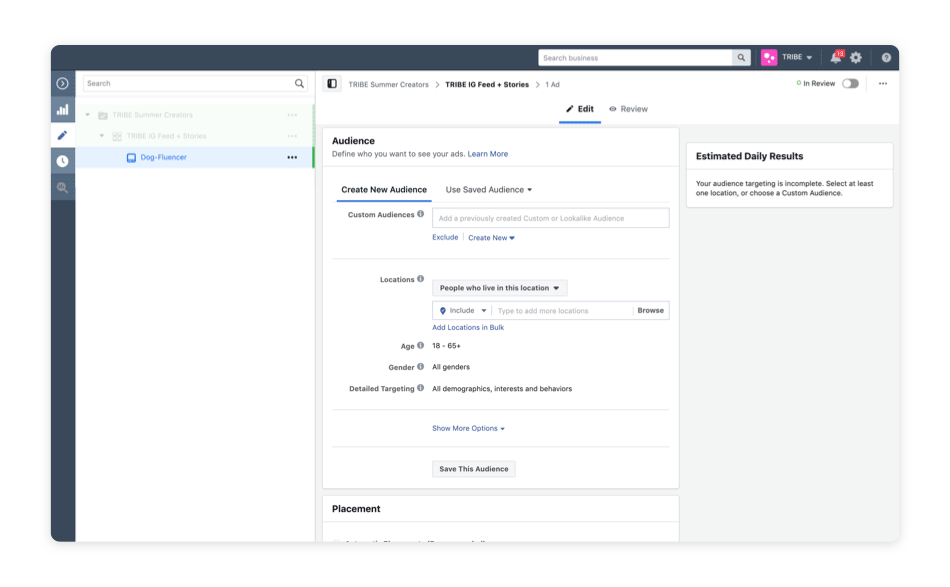950x587 pixels.
Task: Open the Include location dropdown
Action: 463,311
